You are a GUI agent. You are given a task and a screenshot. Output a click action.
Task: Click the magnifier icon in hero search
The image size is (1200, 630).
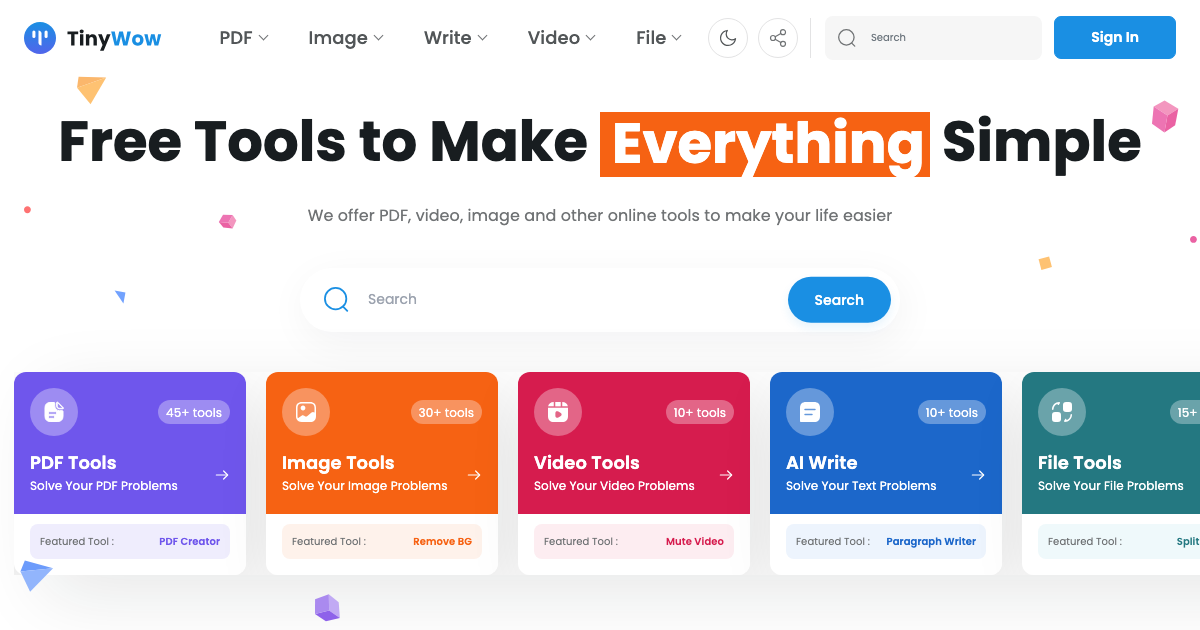point(337,299)
